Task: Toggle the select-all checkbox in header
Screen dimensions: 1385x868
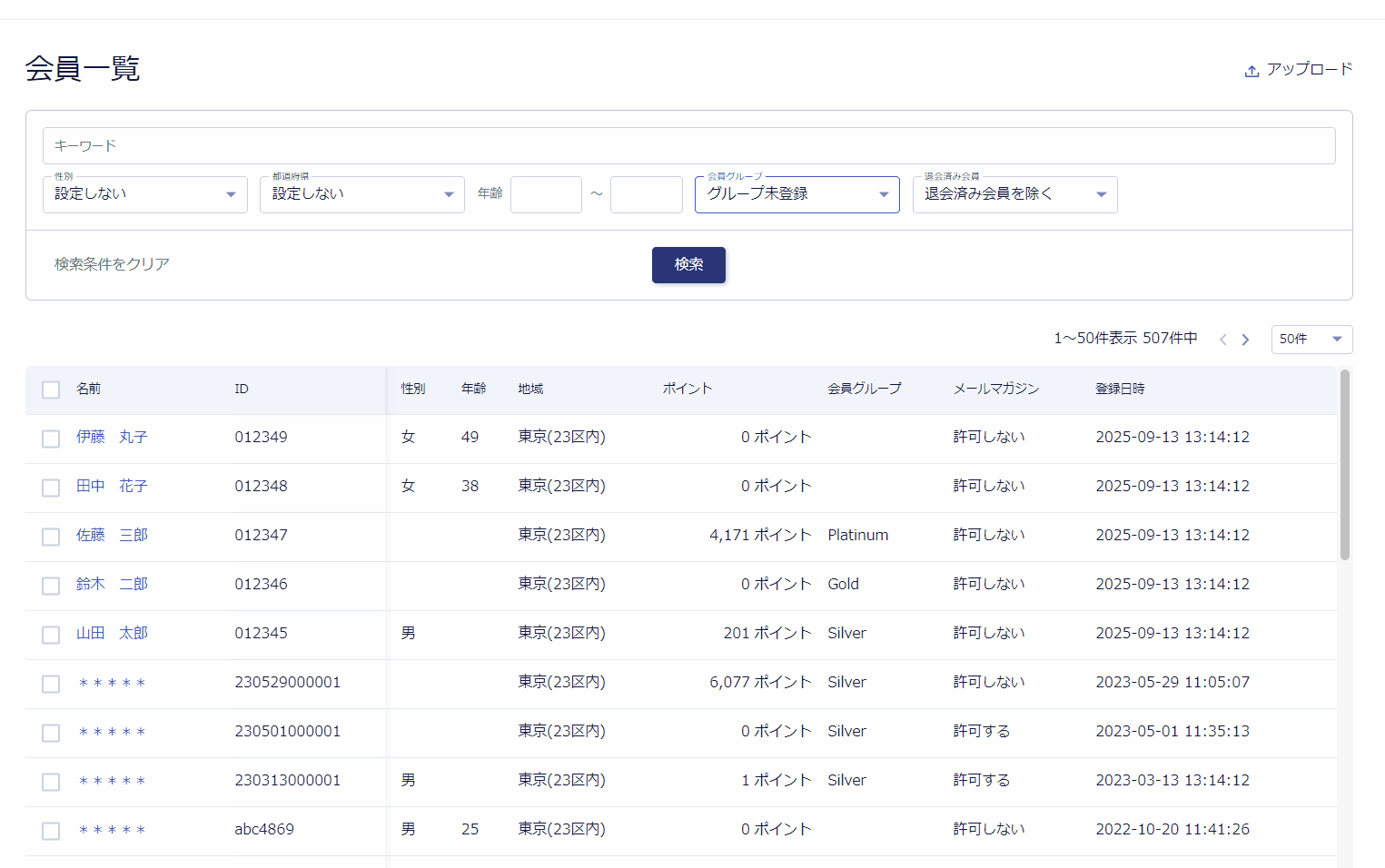Action: (x=51, y=390)
